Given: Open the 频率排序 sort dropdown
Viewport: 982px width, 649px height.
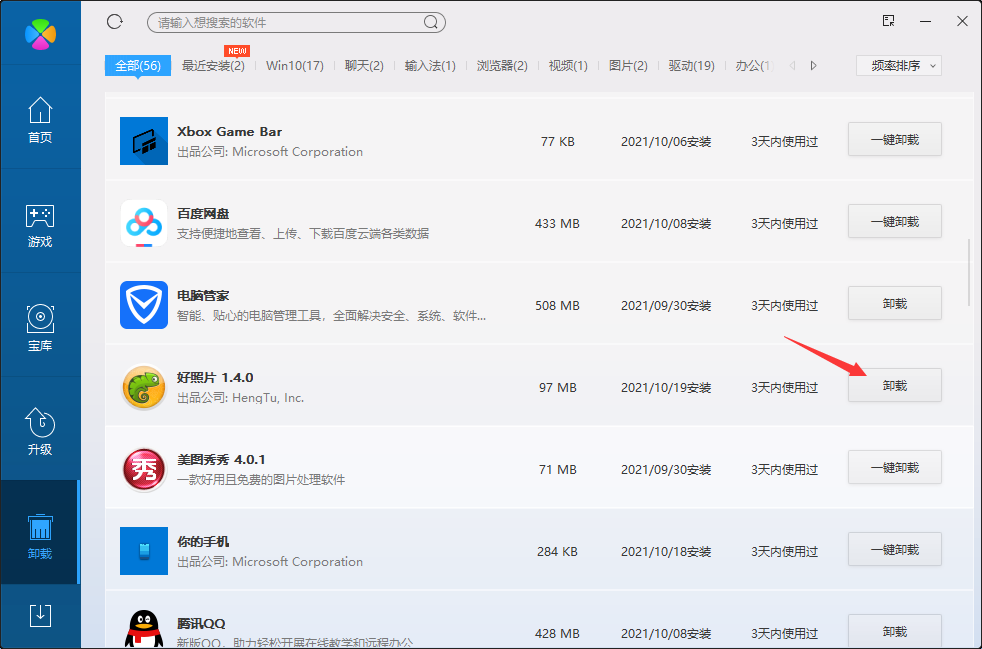Looking at the screenshot, I should (x=899, y=66).
